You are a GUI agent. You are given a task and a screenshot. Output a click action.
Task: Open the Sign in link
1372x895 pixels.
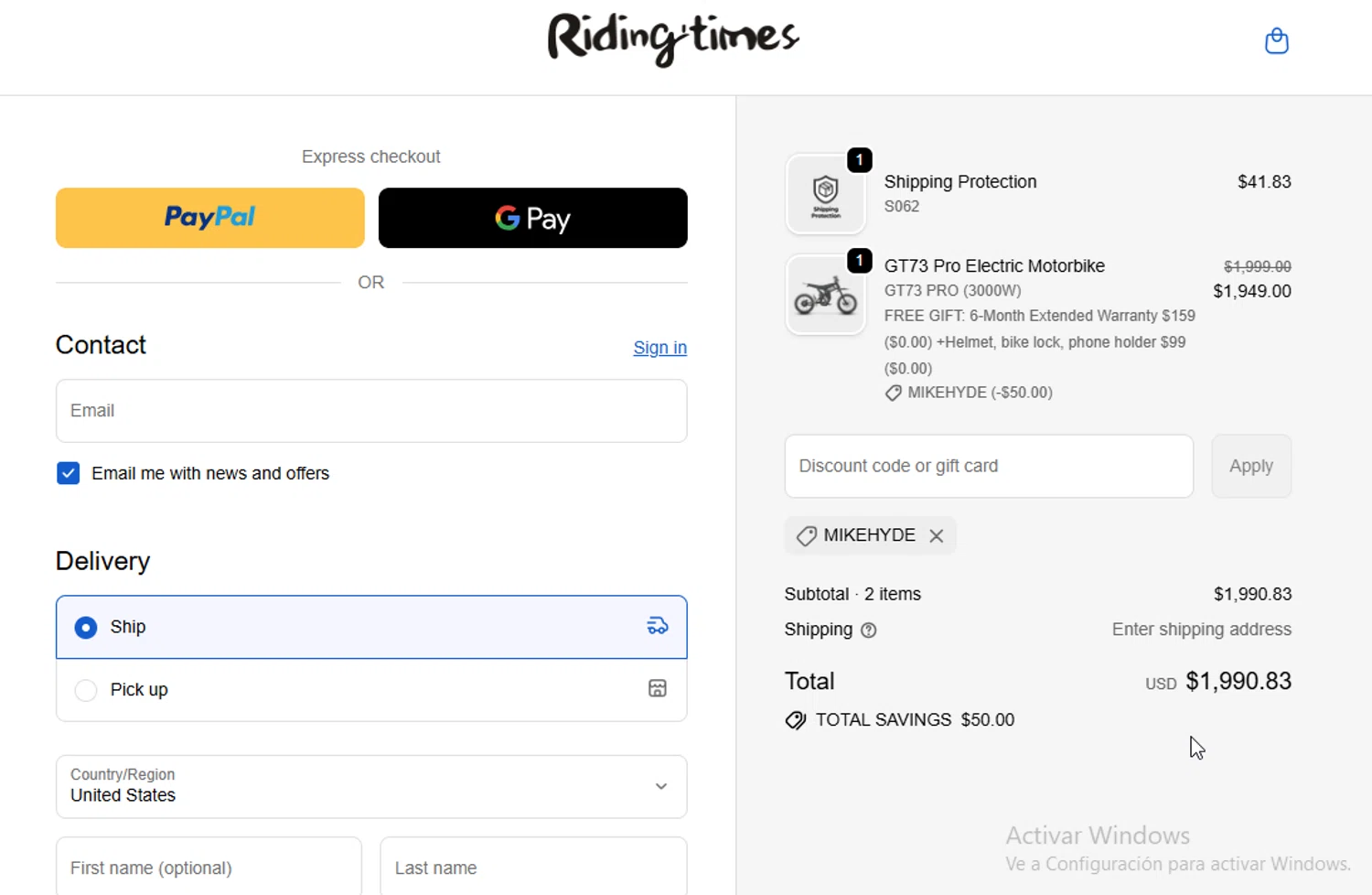(659, 348)
